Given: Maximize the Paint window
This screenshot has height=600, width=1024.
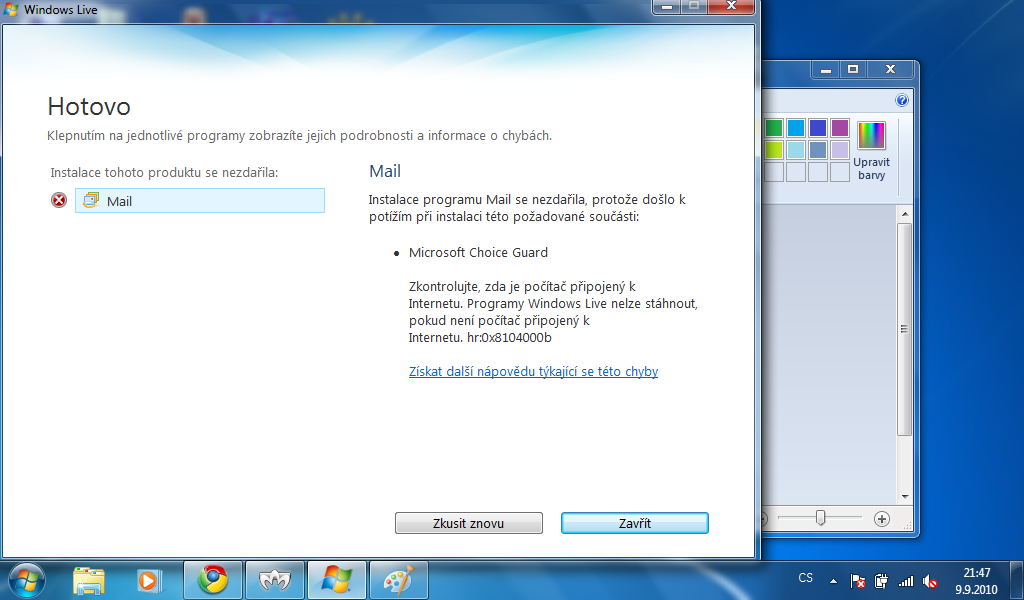Looking at the screenshot, I should tap(853, 69).
